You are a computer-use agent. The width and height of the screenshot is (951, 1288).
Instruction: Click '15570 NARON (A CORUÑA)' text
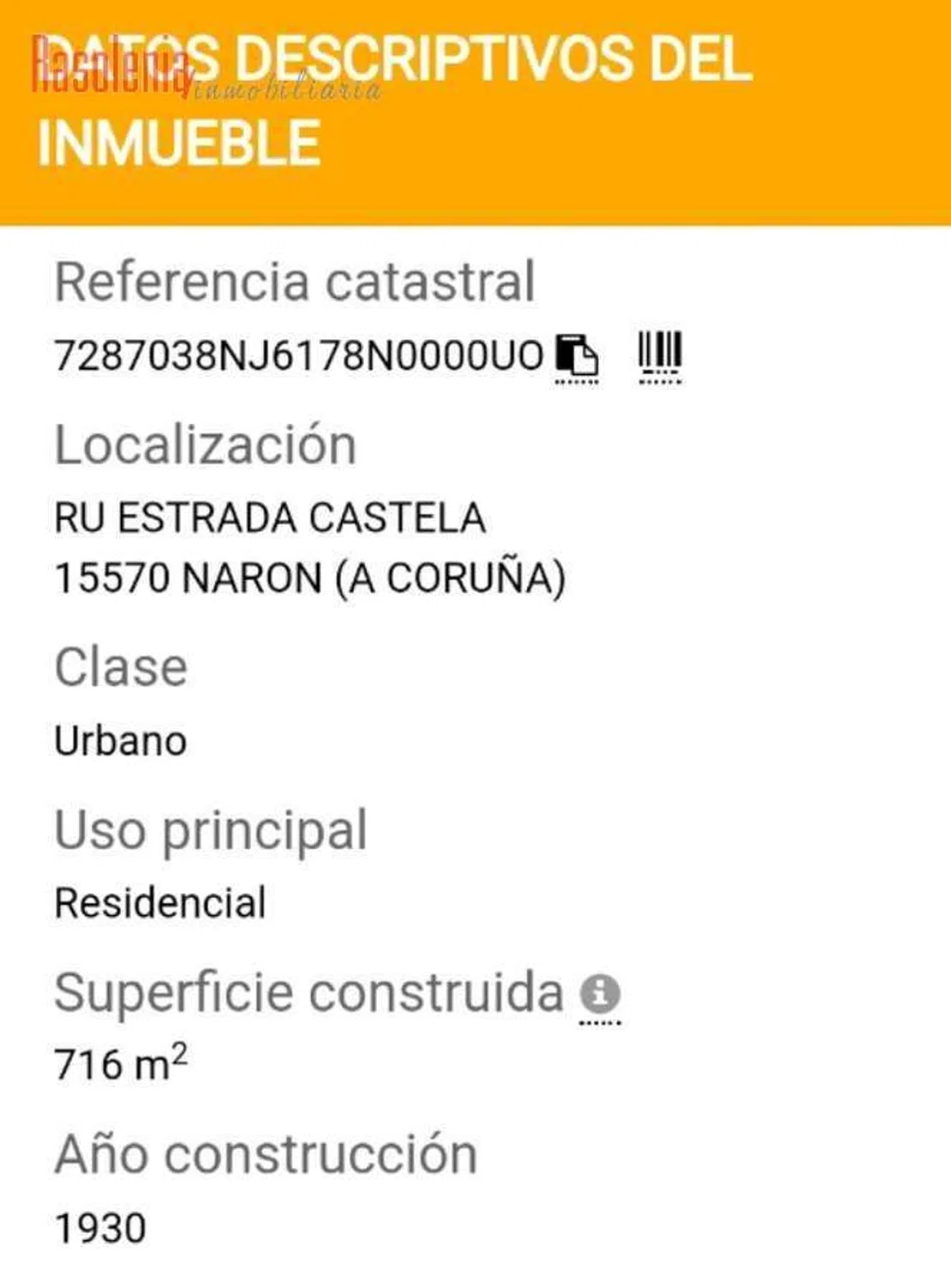[310, 578]
